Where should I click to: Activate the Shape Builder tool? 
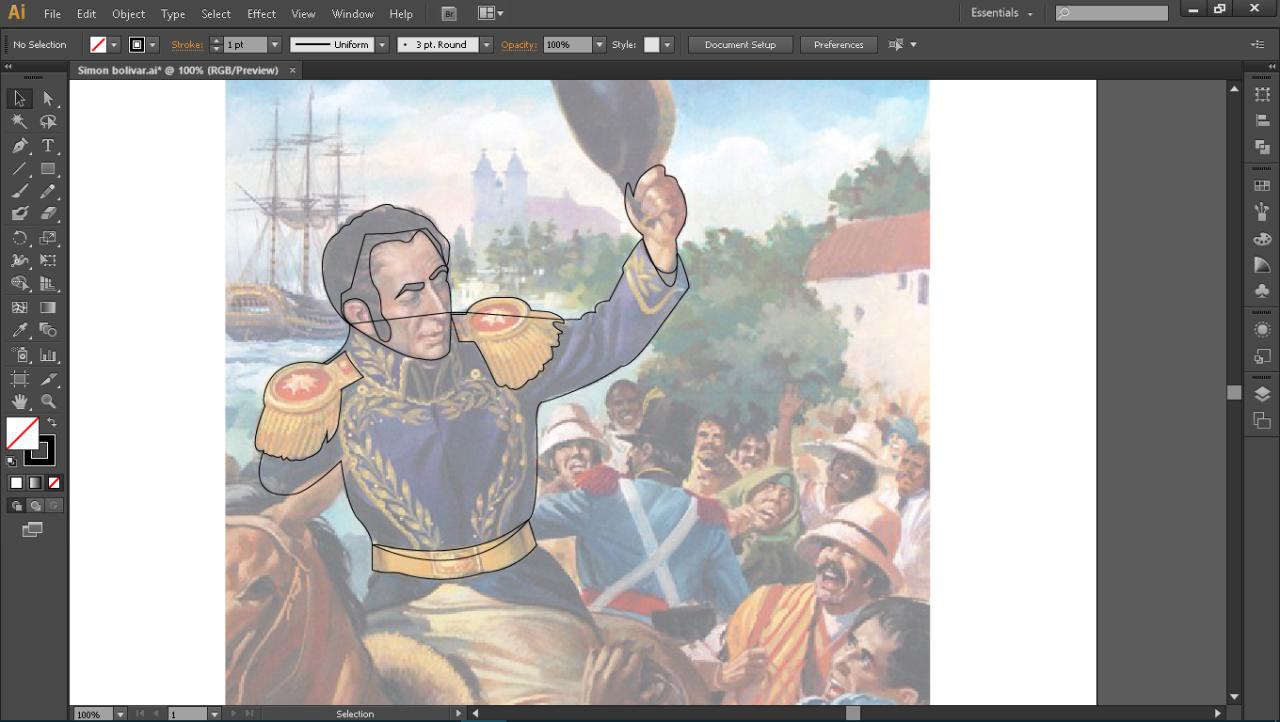19,283
